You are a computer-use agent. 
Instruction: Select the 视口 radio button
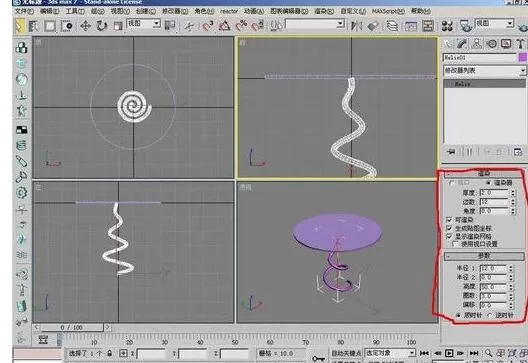452,183
